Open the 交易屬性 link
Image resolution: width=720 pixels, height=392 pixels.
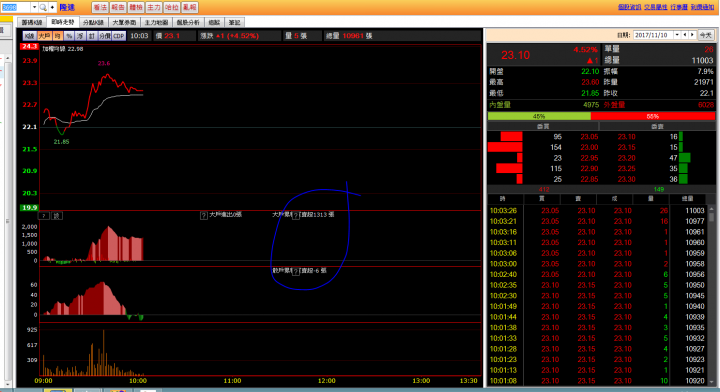tap(655, 7)
